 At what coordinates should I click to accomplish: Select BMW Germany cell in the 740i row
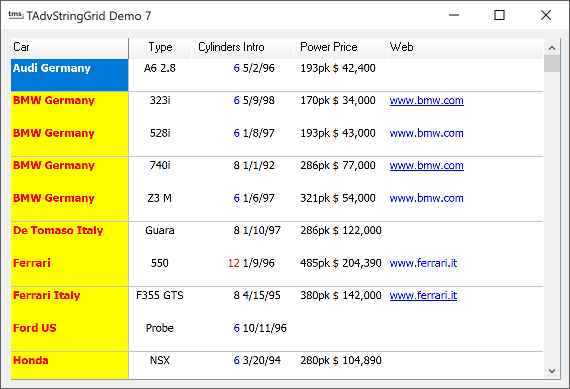(69, 173)
